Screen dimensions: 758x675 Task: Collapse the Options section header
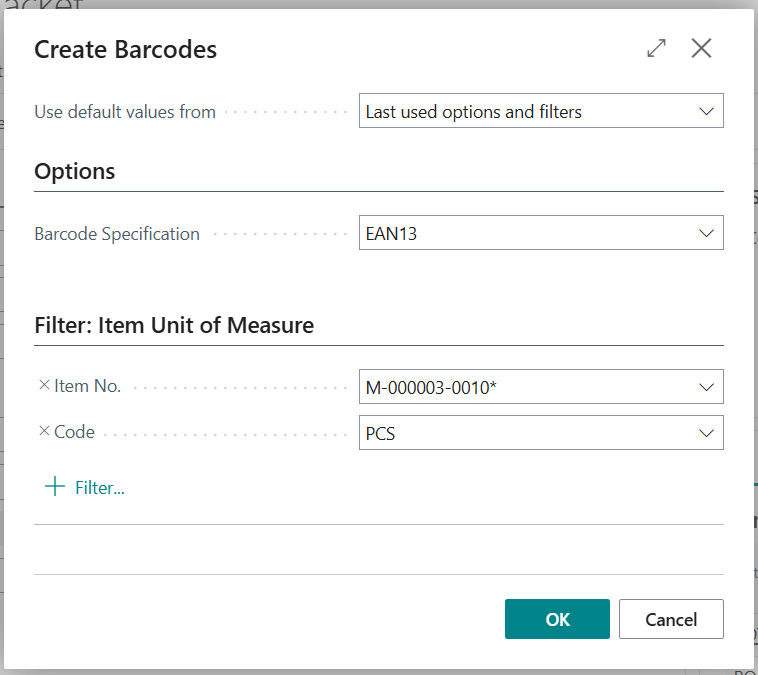point(74,171)
